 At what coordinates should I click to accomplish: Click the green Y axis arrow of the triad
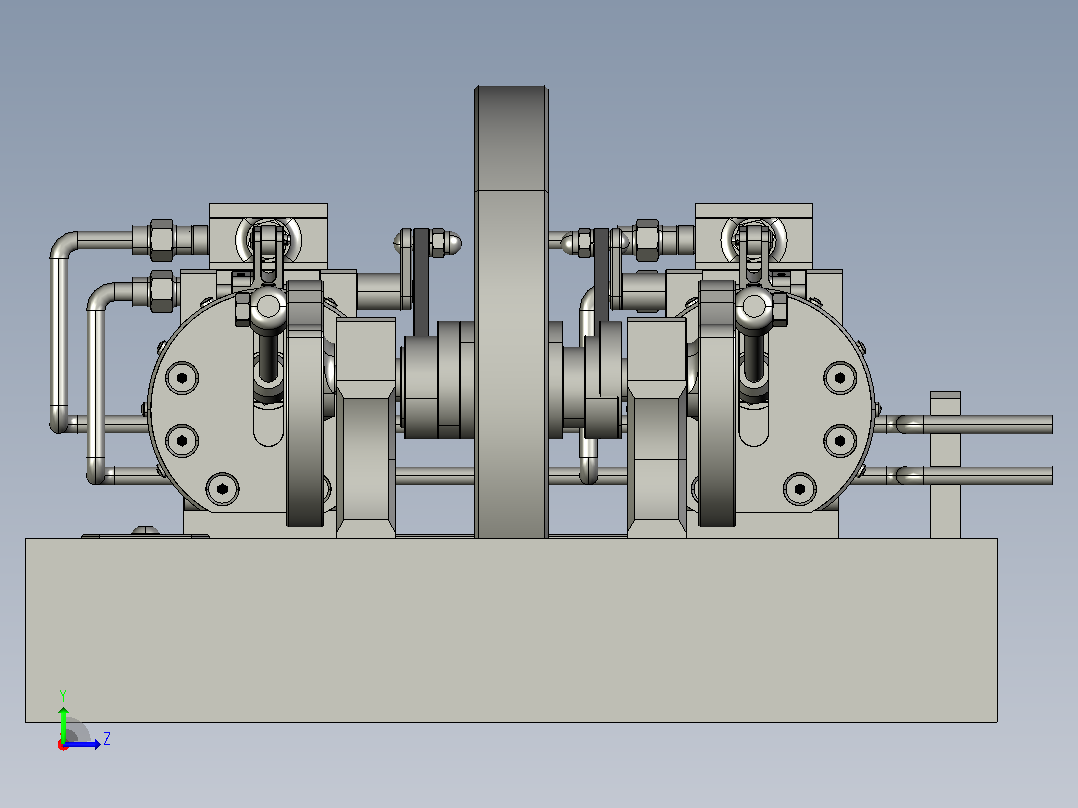coord(63,723)
